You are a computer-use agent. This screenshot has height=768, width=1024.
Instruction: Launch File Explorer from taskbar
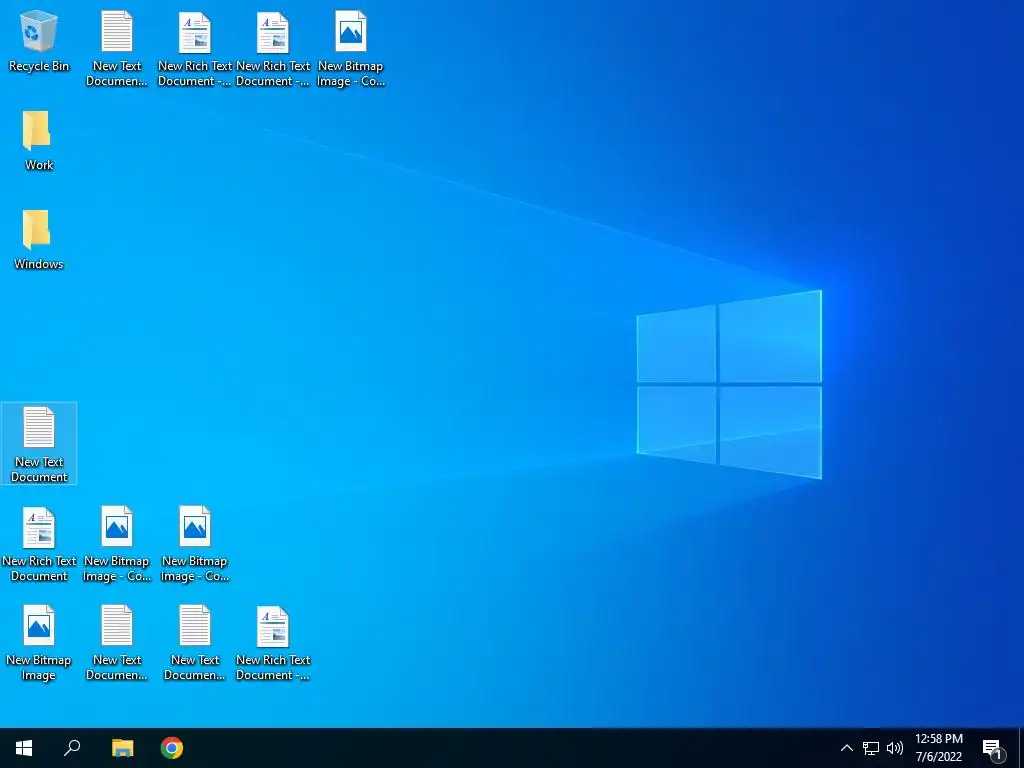(122, 748)
